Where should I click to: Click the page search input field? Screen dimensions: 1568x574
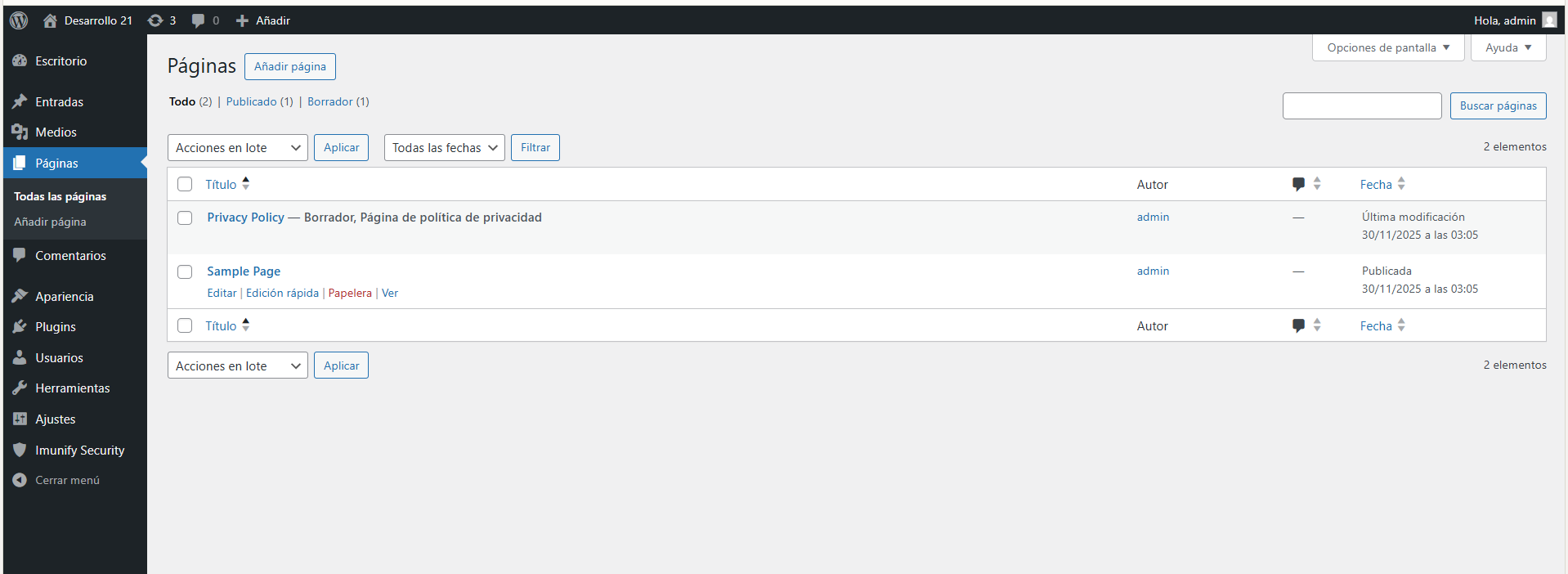coord(1361,106)
